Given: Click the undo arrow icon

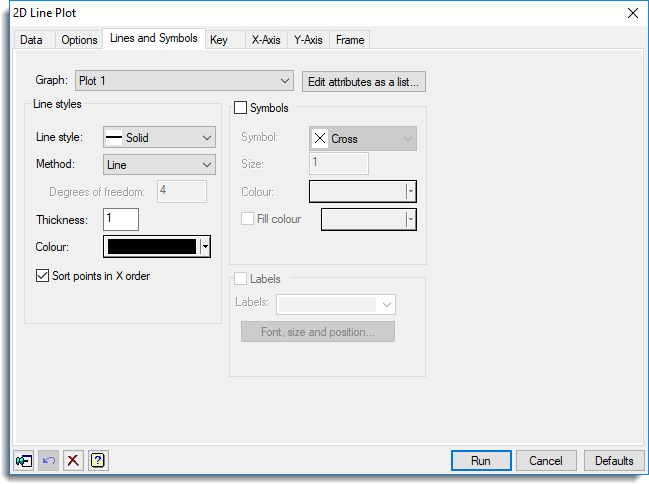Looking at the screenshot, I should [48, 461].
